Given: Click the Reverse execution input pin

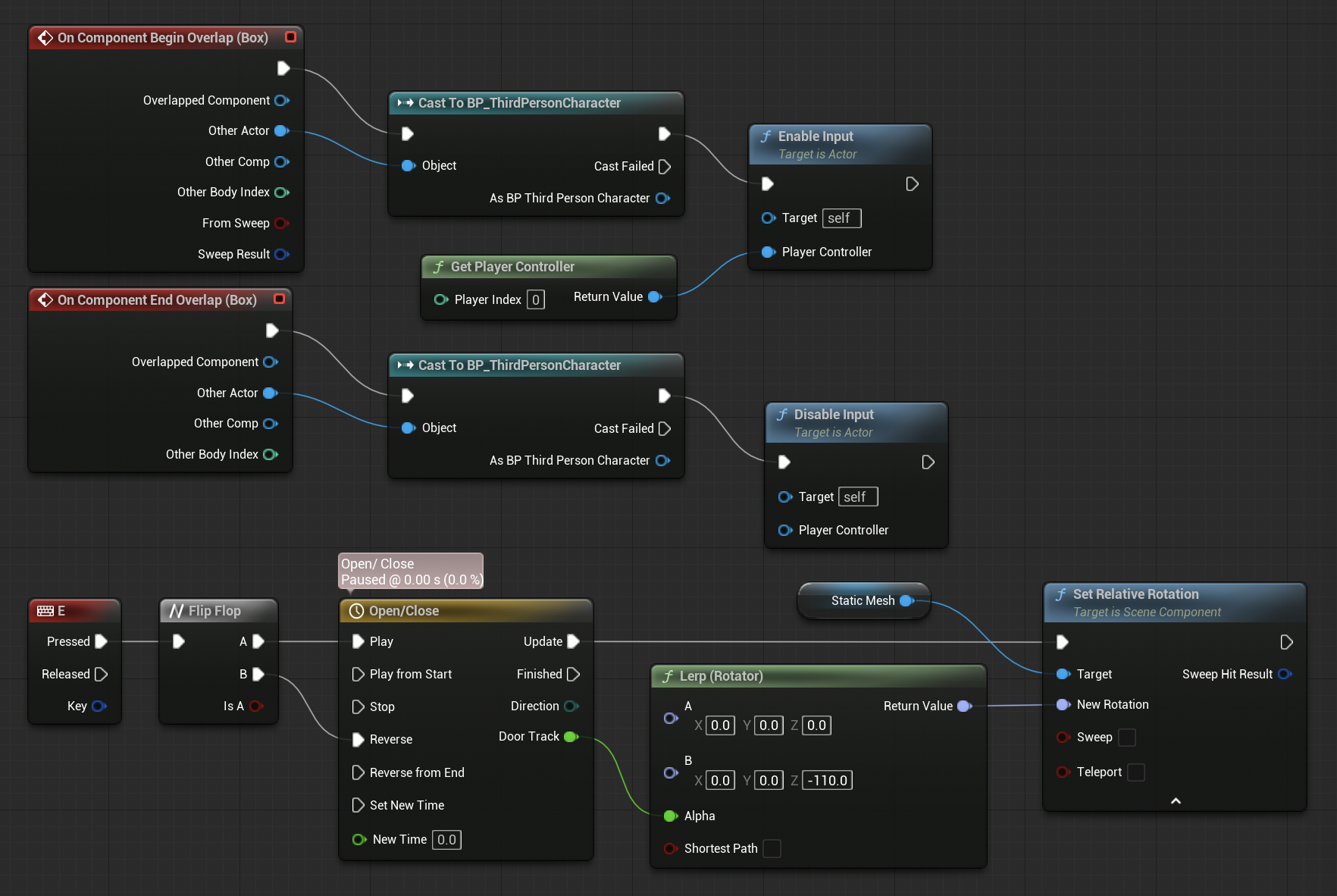Looking at the screenshot, I should (358, 739).
